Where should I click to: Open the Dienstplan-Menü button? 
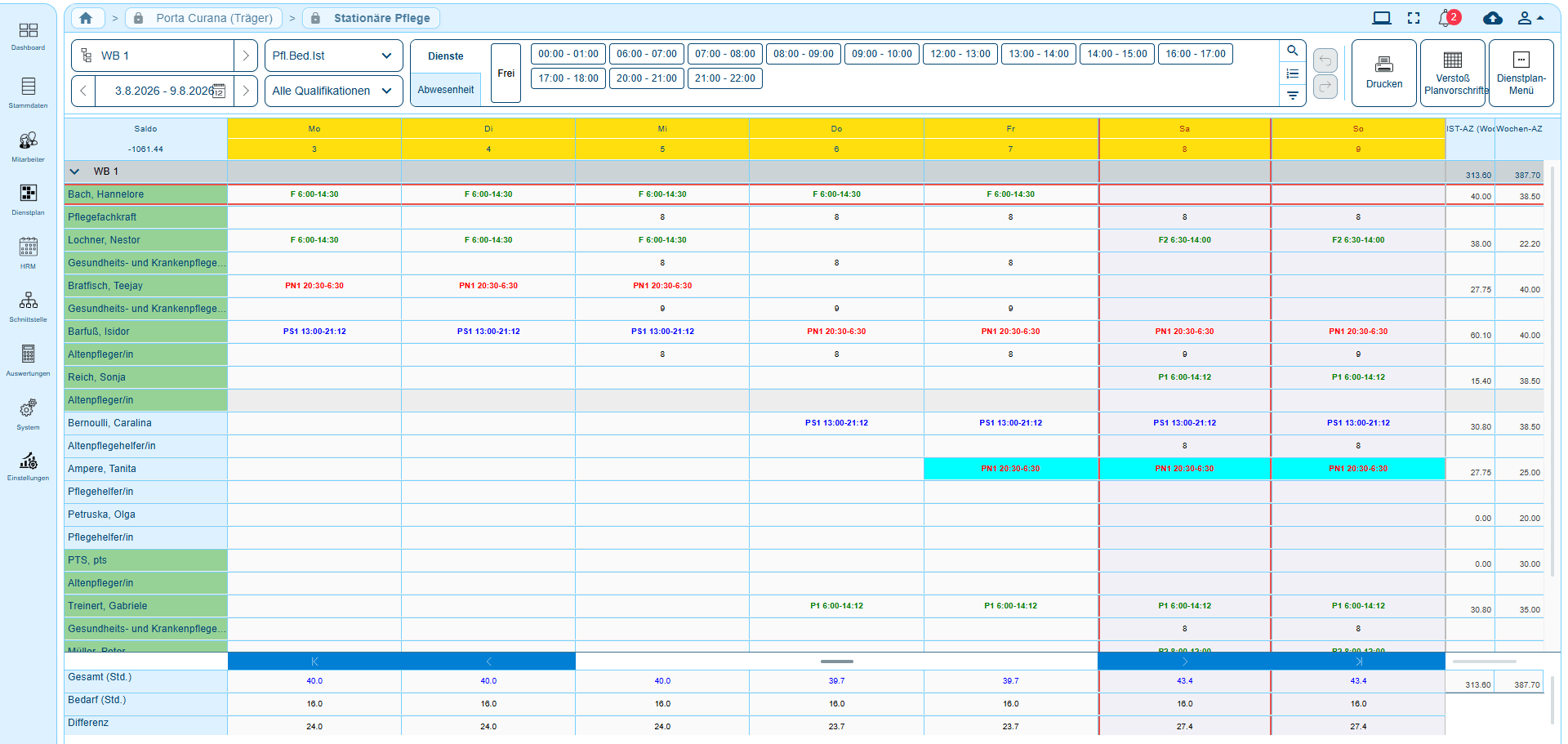click(x=1521, y=73)
